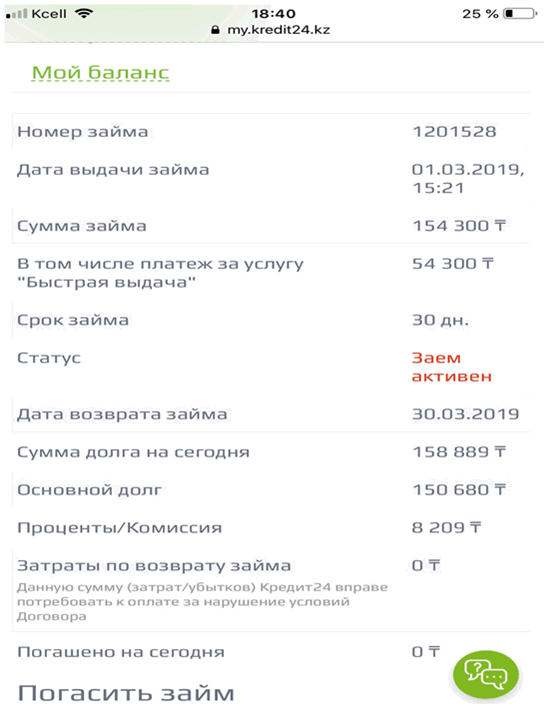
Task: Tap loan number 1201528
Action: coord(454,132)
